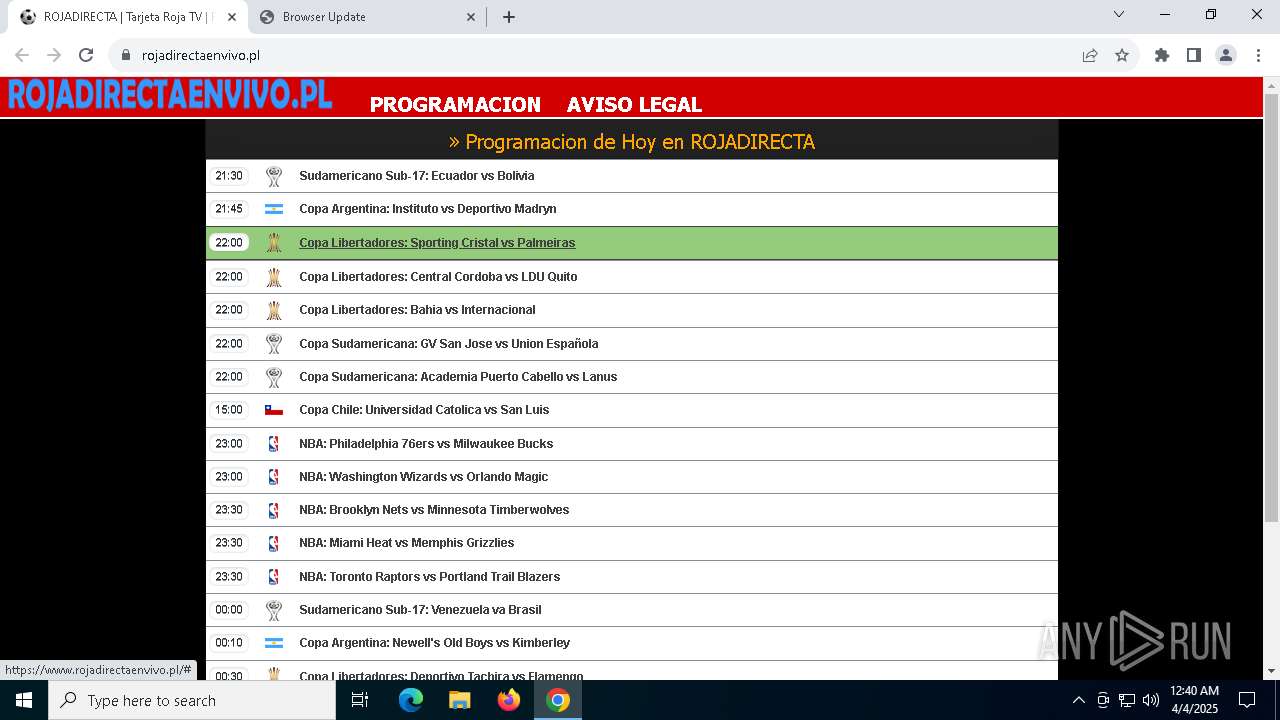Viewport: 1280px width, 720px height.
Task: Open File Explorer from the taskbar
Action: [460, 700]
